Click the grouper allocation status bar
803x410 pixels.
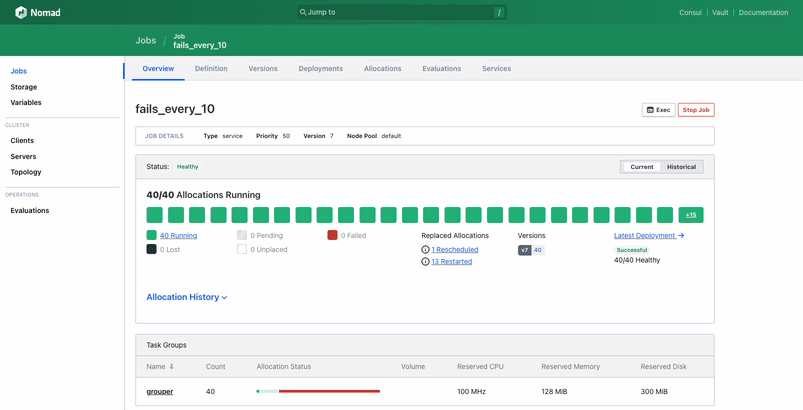point(318,391)
